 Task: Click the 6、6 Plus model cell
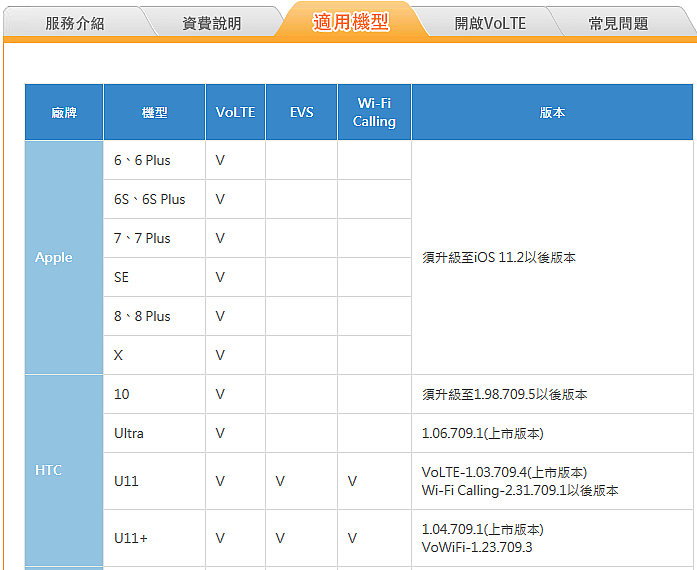coord(154,161)
